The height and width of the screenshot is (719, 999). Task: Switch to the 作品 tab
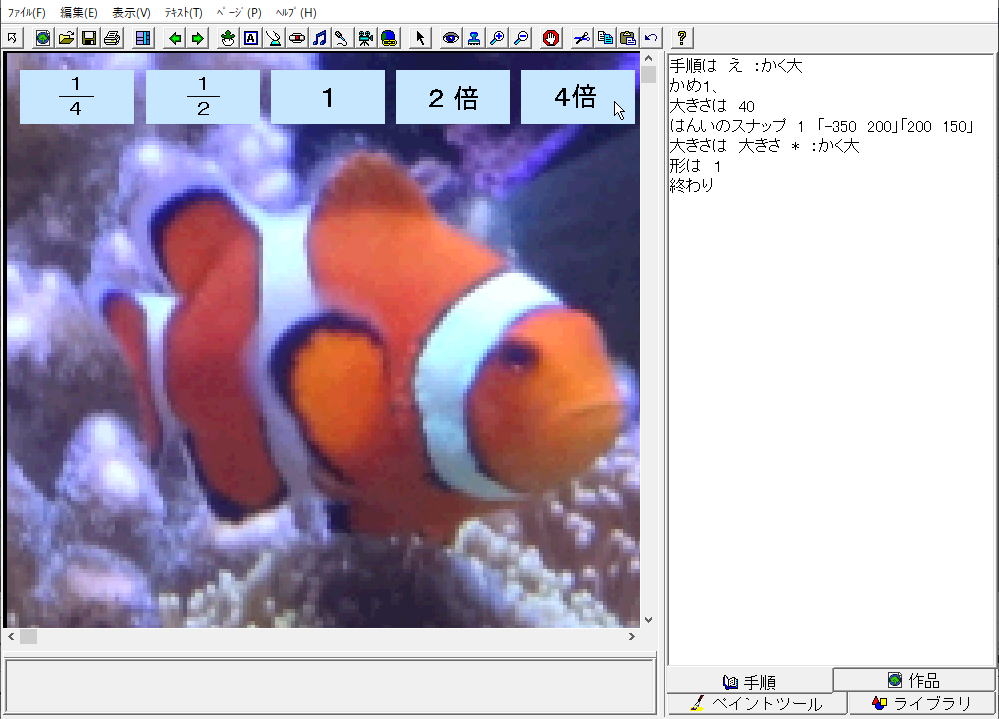coord(914,680)
